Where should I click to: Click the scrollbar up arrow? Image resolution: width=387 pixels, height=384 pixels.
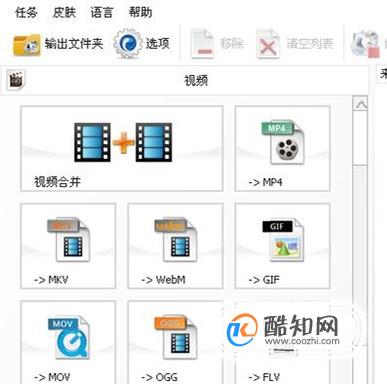(361, 105)
